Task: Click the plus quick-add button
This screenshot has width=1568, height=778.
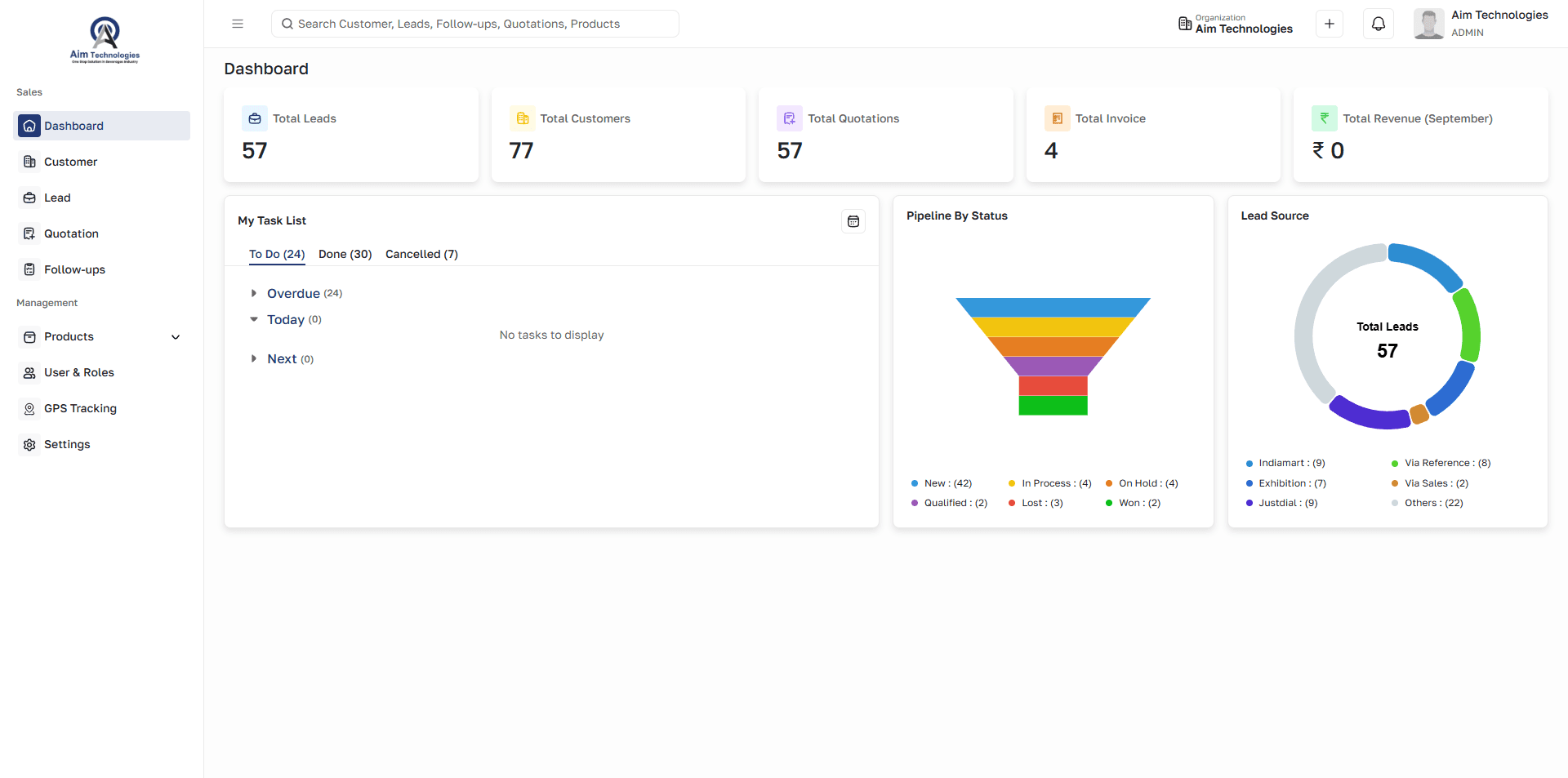Action: click(x=1330, y=24)
